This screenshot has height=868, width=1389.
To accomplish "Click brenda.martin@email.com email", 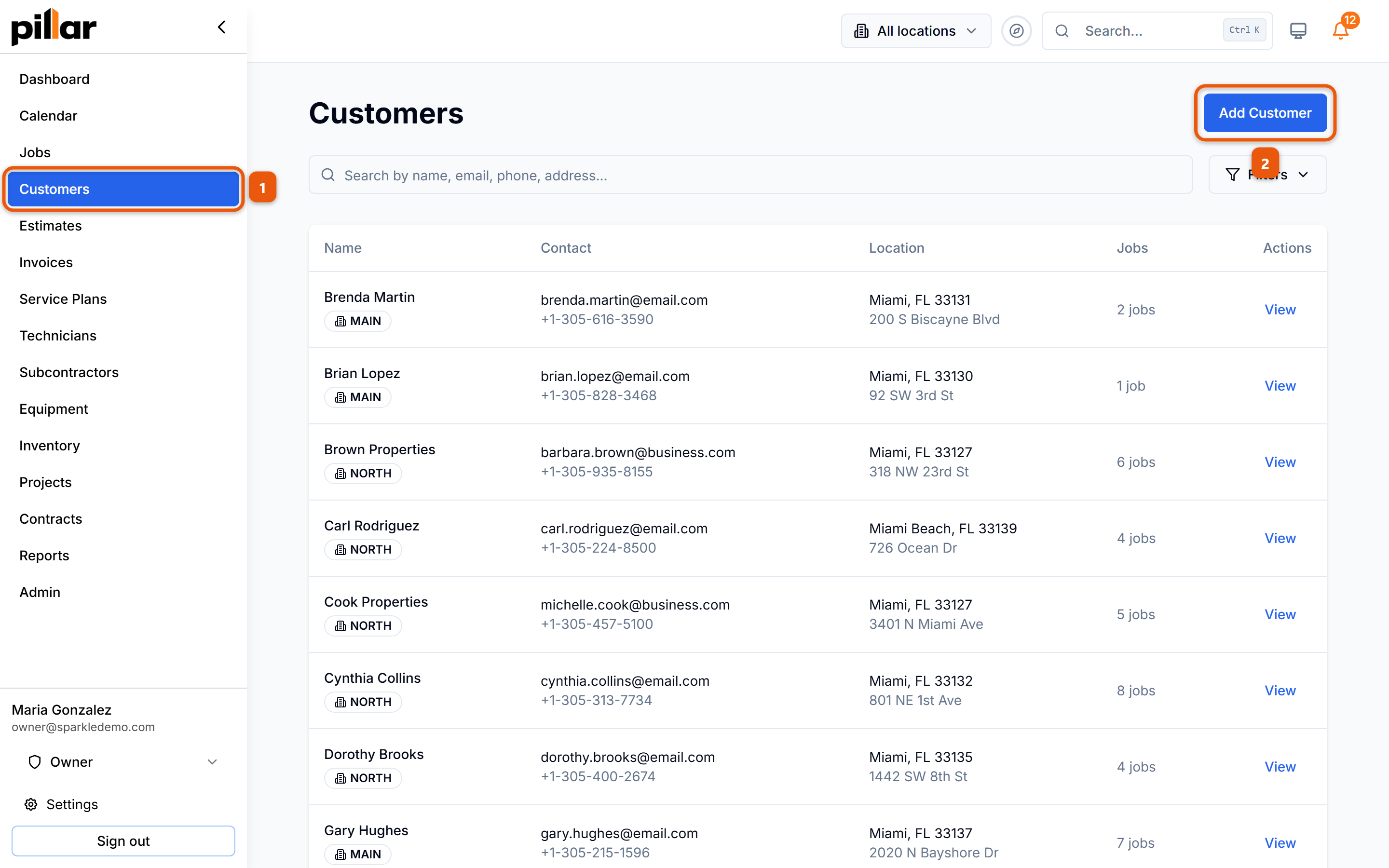I will click(624, 300).
